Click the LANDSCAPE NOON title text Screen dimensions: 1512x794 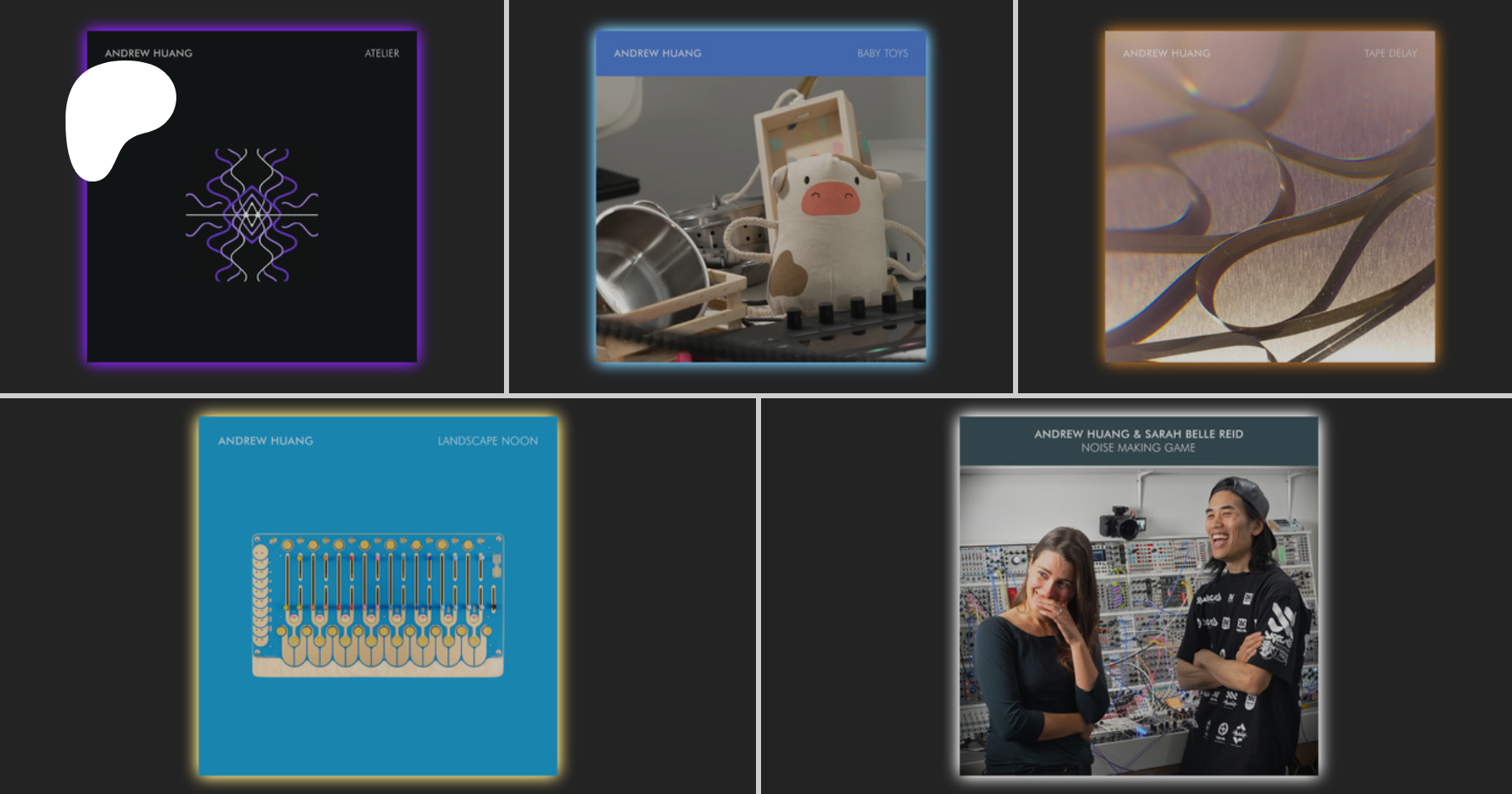pos(487,440)
